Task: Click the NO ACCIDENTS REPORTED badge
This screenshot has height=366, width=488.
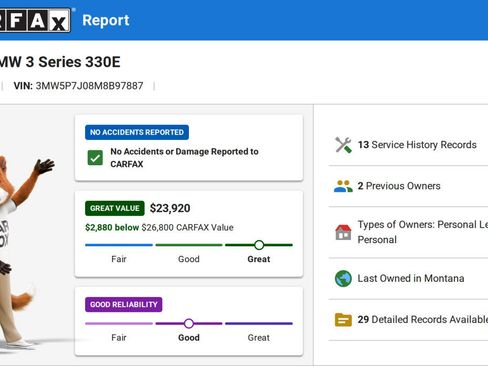Action: 137,132
